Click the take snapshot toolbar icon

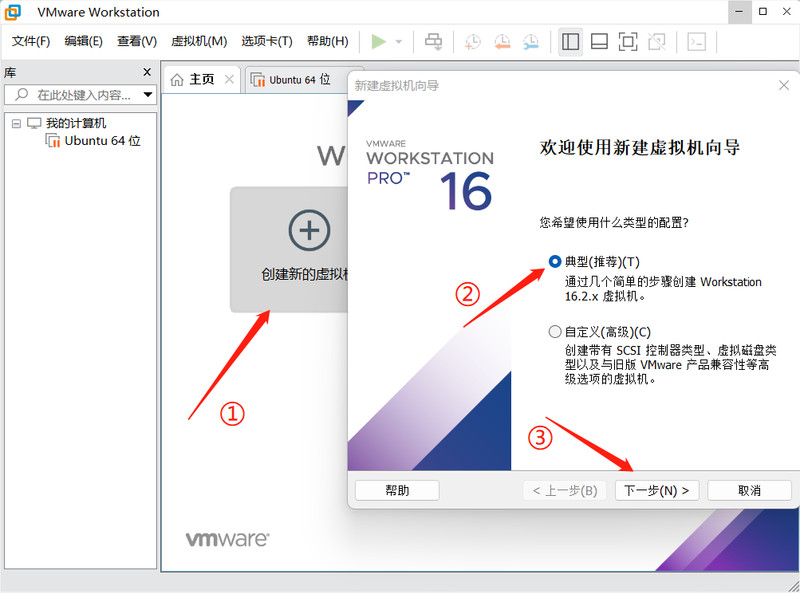pos(473,42)
